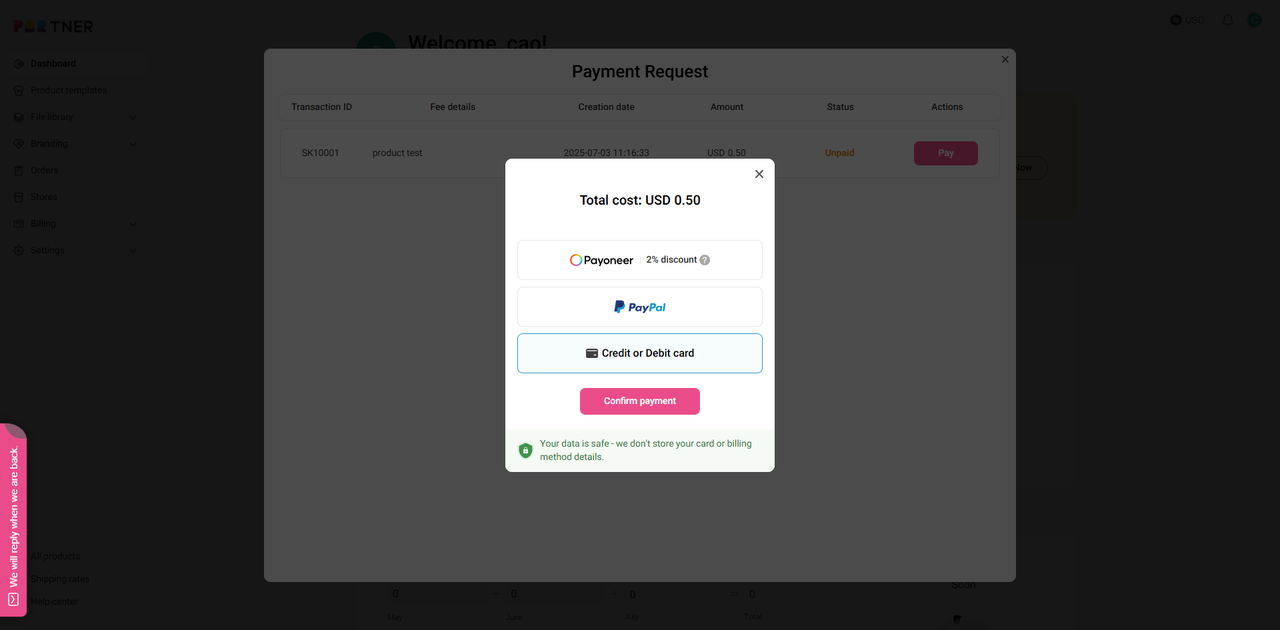The image size is (1280, 630).
Task: Click the pink Pay button
Action: pos(946,153)
